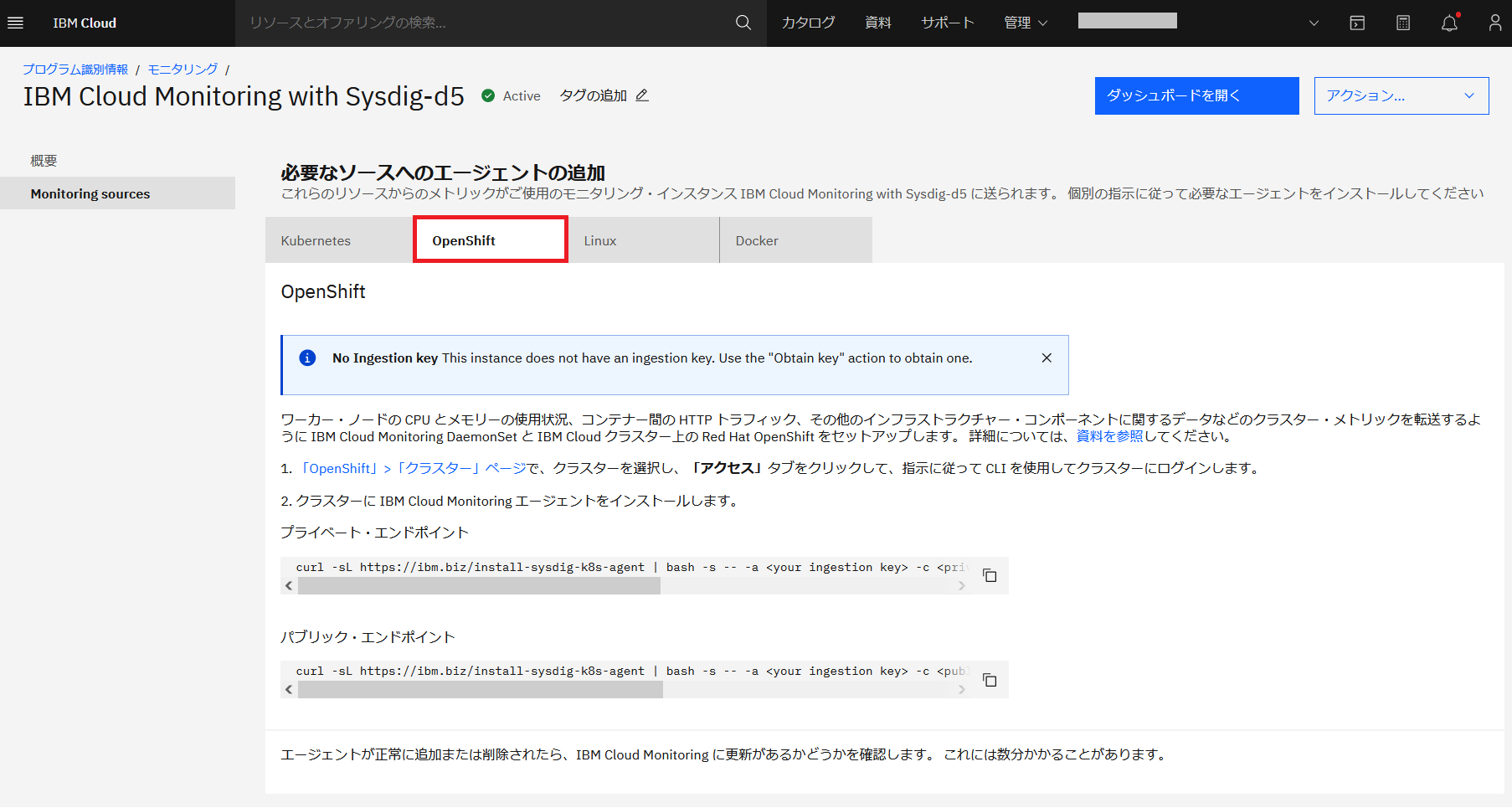This screenshot has width=1512, height=808.
Task: Open the プログラム識別情報 breadcrumb link
Action: click(x=75, y=69)
